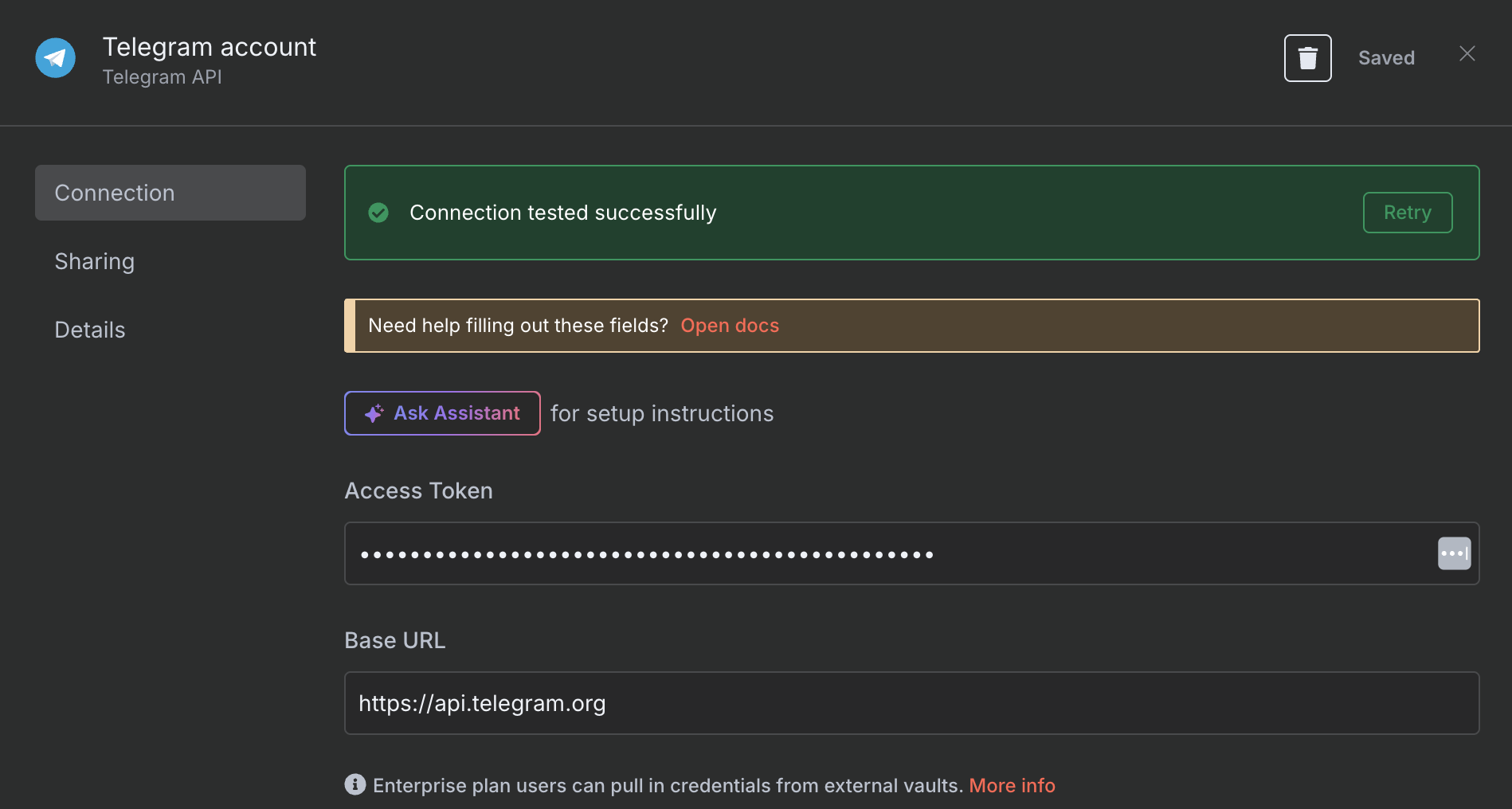Switch to the Details tab
1512x809 pixels.
89,330
